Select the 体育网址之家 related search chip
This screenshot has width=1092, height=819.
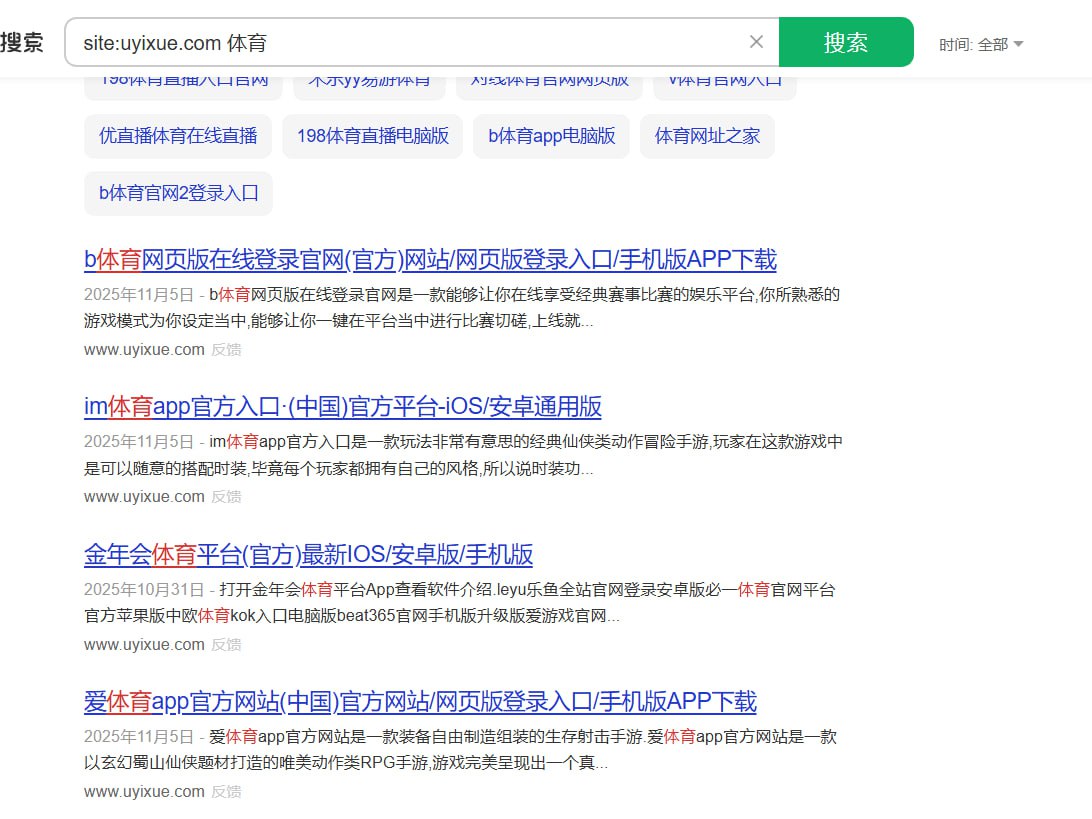tap(707, 136)
